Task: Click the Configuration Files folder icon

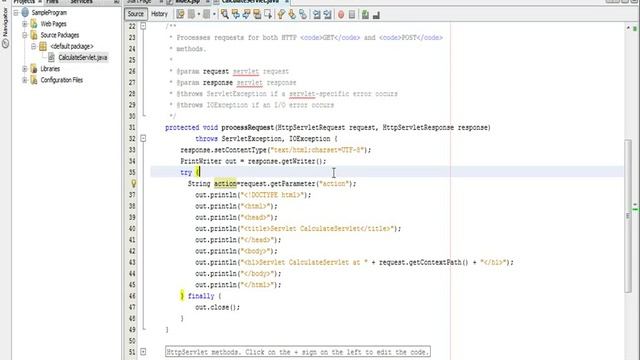Action: coord(34,80)
